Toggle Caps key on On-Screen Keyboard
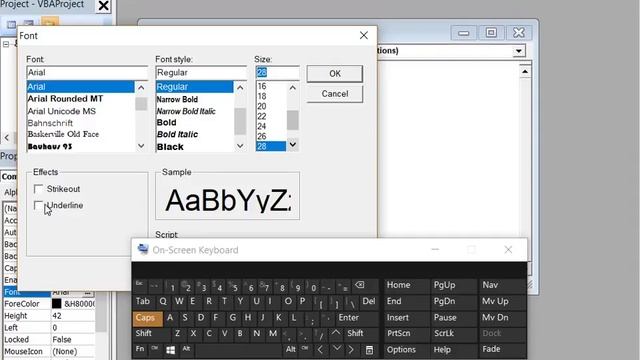The height and width of the screenshot is (360, 640). pos(148,318)
